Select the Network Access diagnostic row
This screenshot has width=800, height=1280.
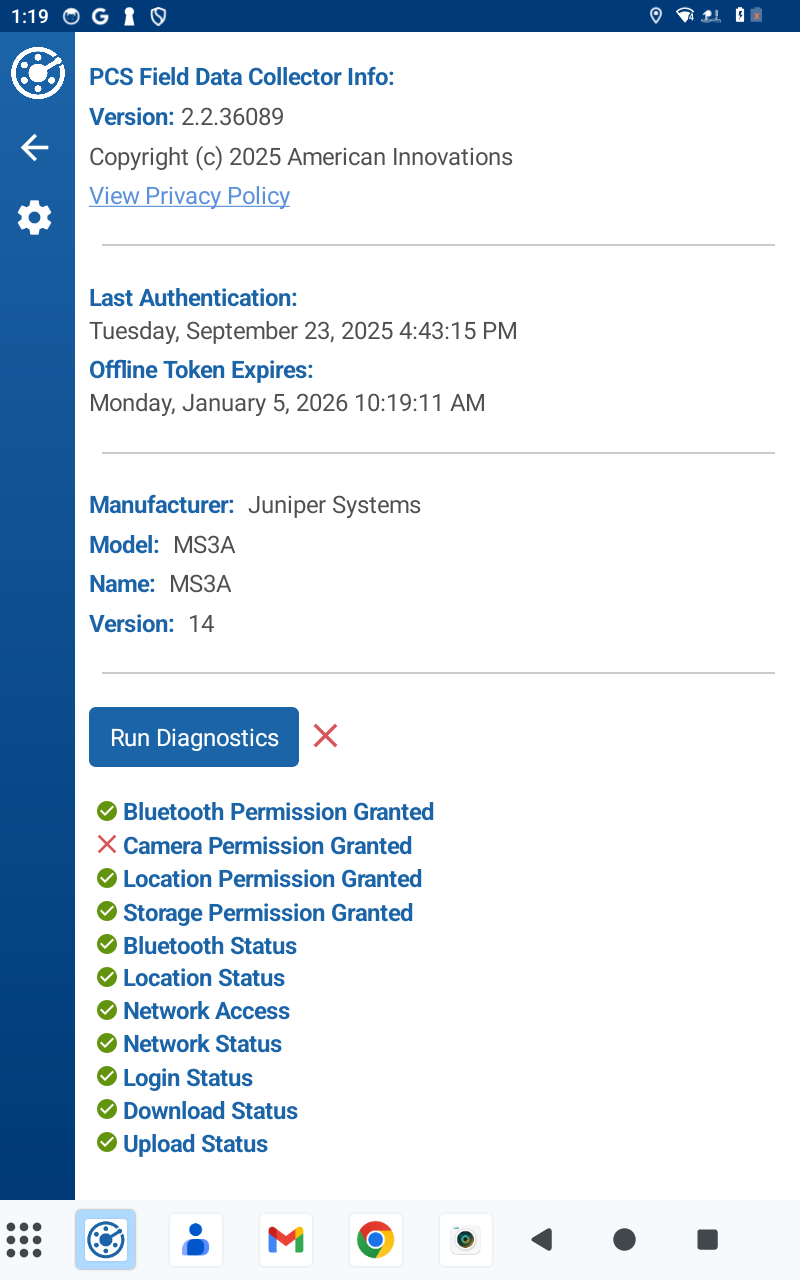tap(193, 1010)
